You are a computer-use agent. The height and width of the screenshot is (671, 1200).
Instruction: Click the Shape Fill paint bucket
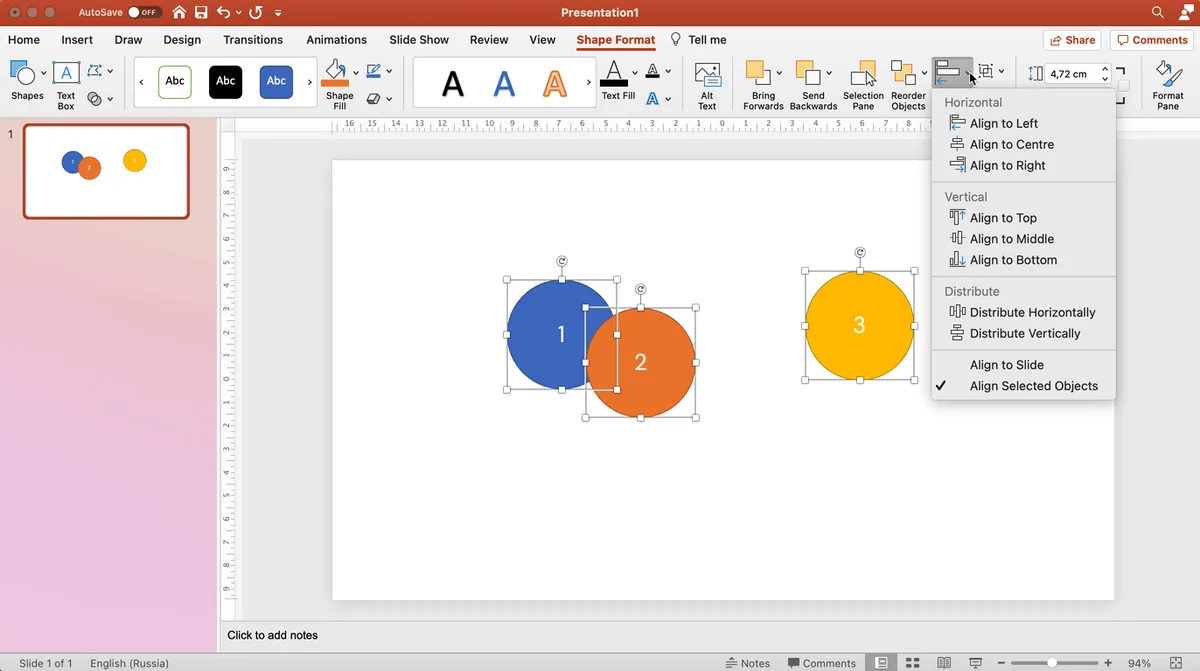(x=335, y=73)
